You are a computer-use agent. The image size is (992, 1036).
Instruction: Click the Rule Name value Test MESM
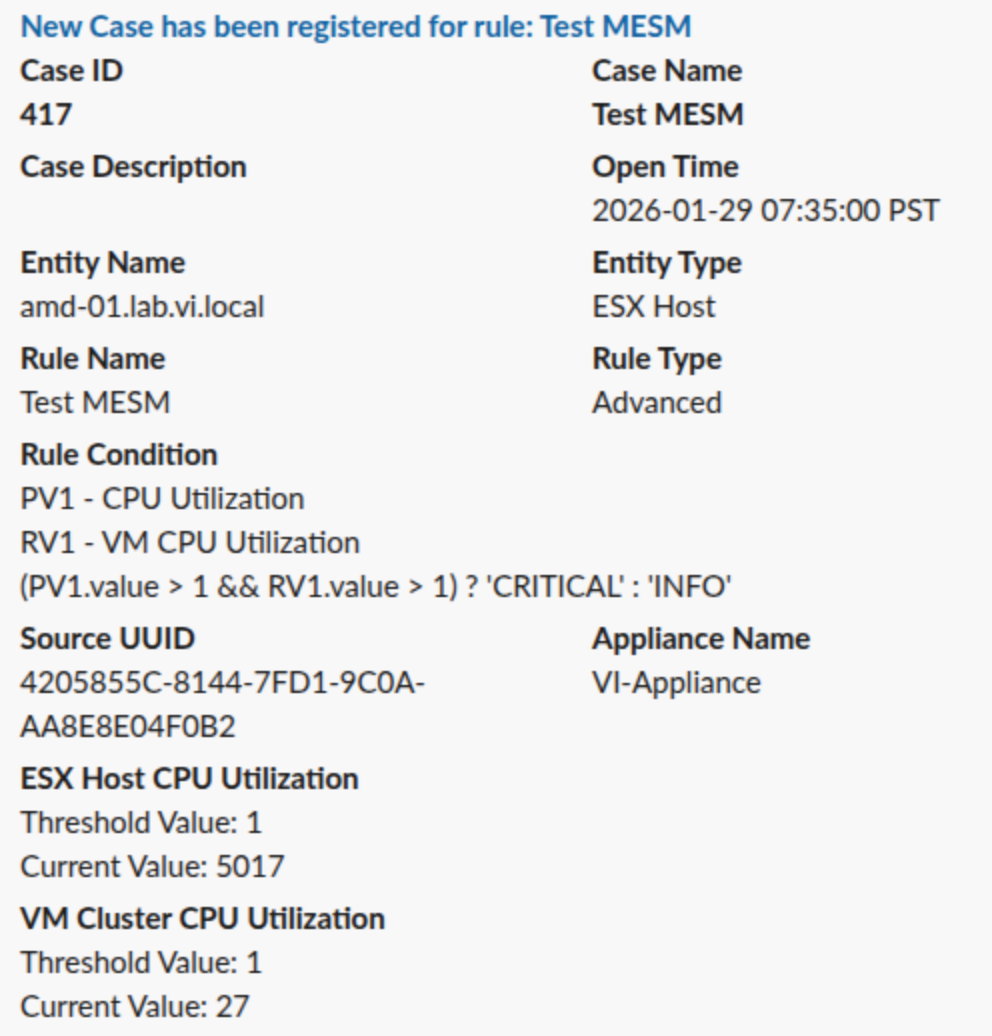coord(95,403)
